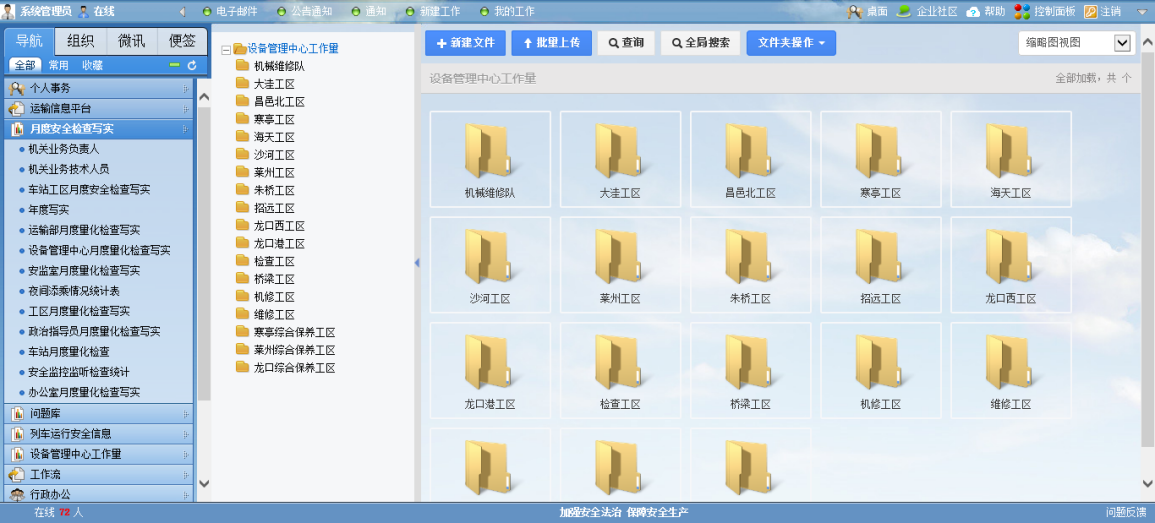Screen dimensions: 1155x523
Task: Click the 帮助 help cloud icon
Action: tap(973, 12)
